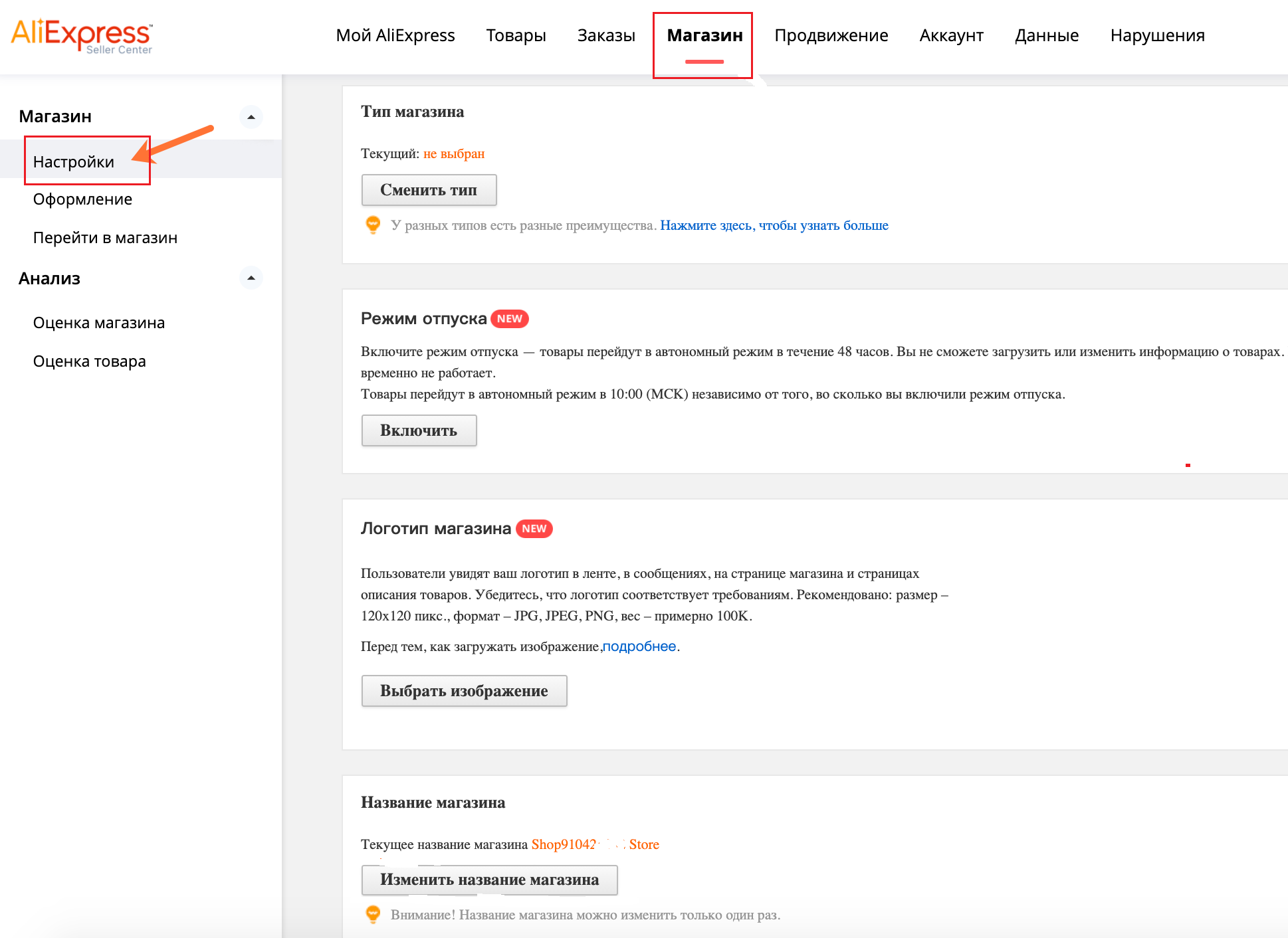This screenshot has height=938, width=1288.
Task: Collapse the Магазин sidebar section
Action: pyautogui.click(x=251, y=116)
